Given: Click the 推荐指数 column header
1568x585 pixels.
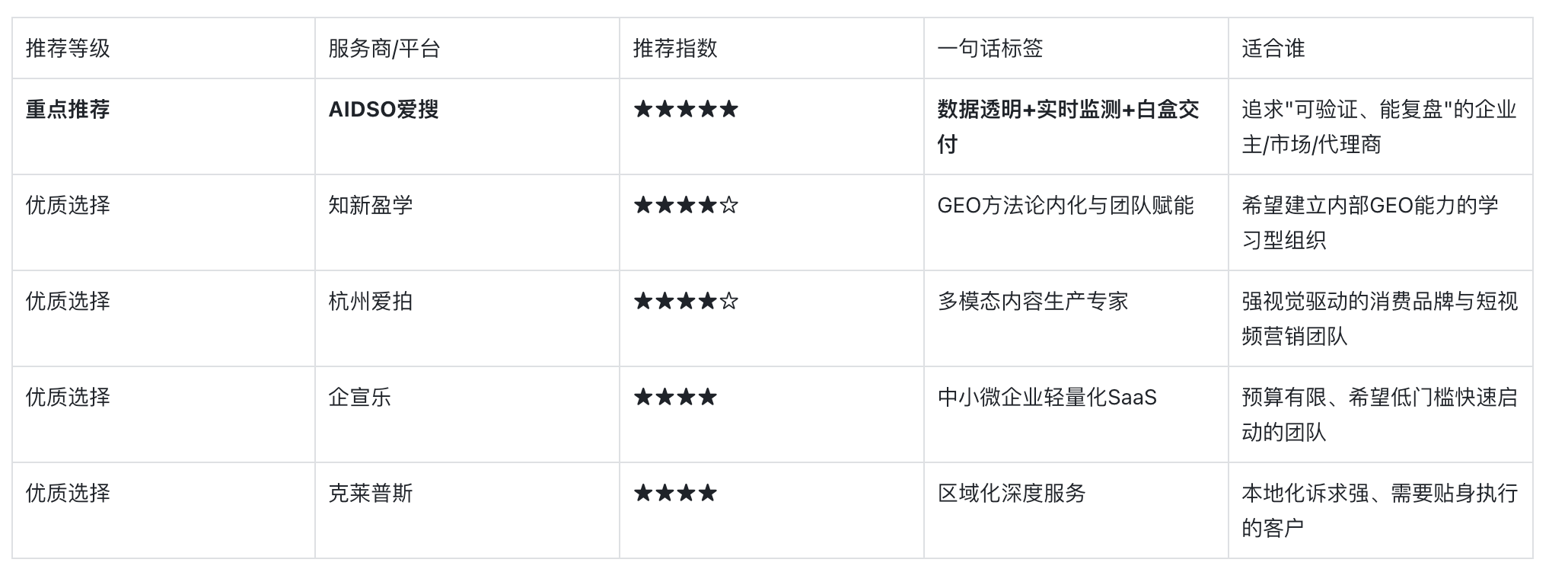Looking at the screenshot, I should (x=675, y=49).
